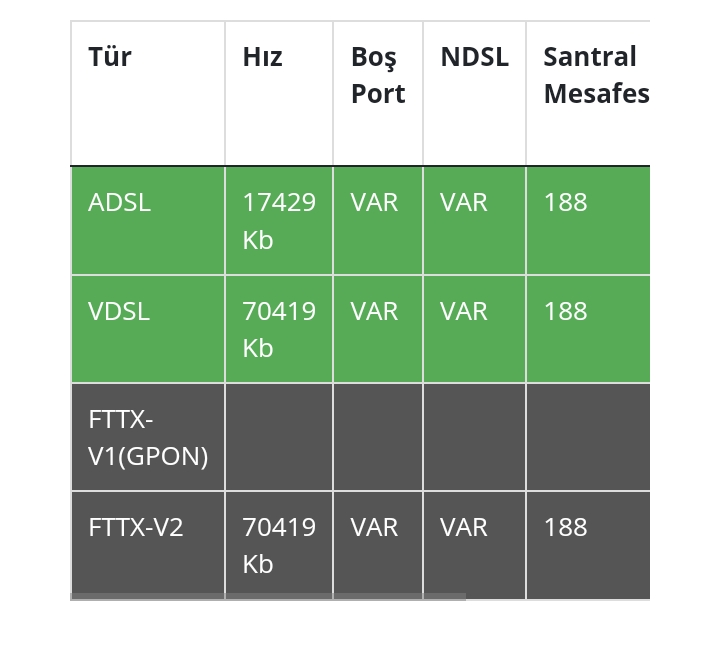Click the VDSL speed 70419 Kb cell

(278, 329)
